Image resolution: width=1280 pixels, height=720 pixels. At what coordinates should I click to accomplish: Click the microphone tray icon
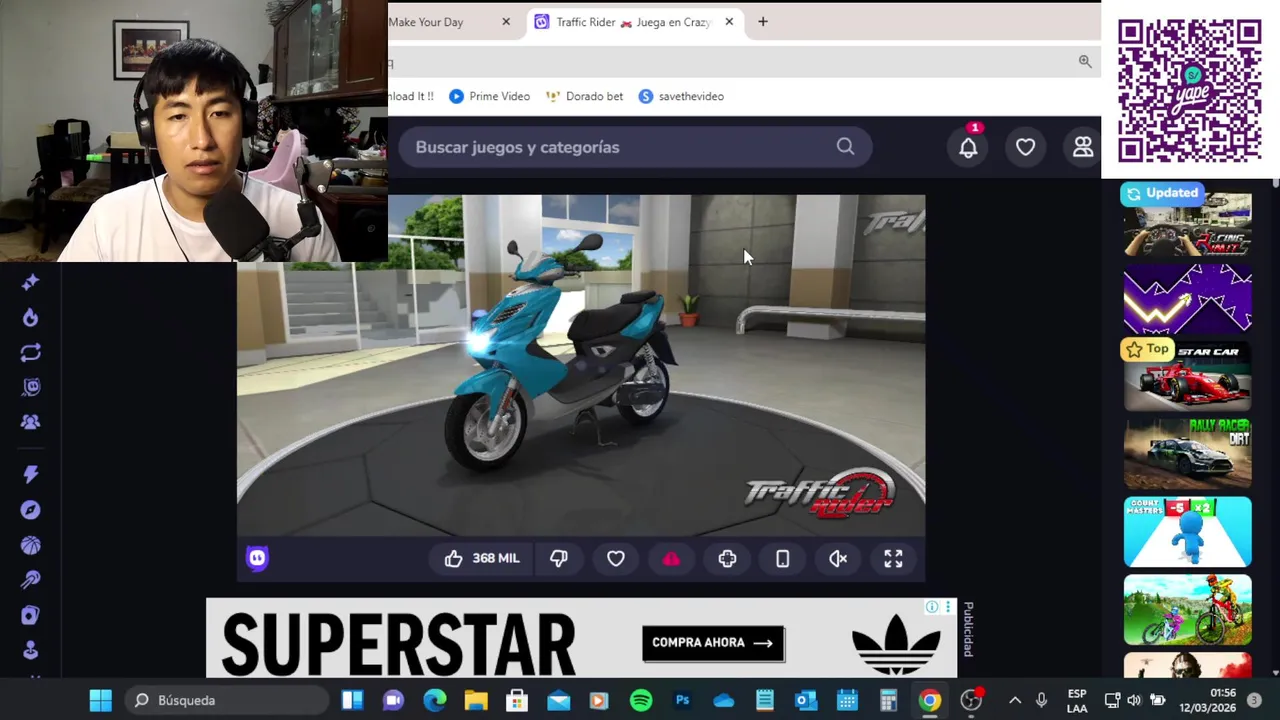pyautogui.click(x=1041, y=700)
